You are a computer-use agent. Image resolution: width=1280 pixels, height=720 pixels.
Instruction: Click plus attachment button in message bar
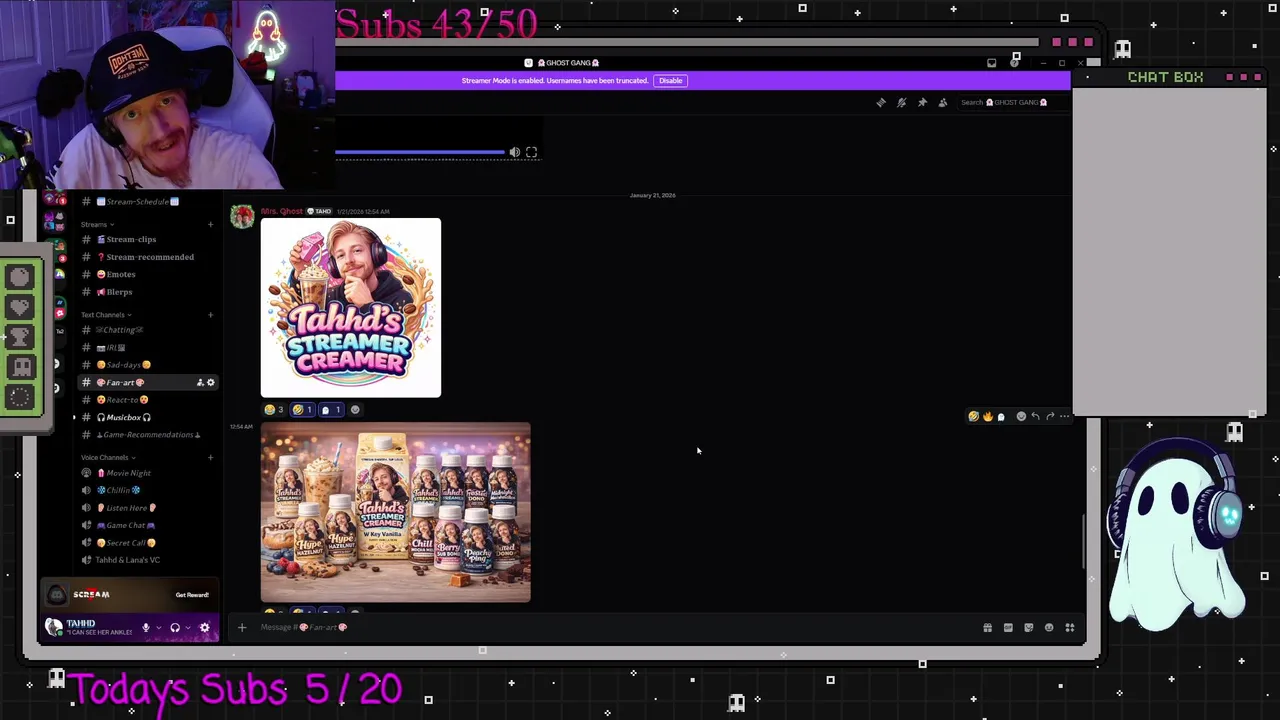pyautogui.click(x=241, y=627)
